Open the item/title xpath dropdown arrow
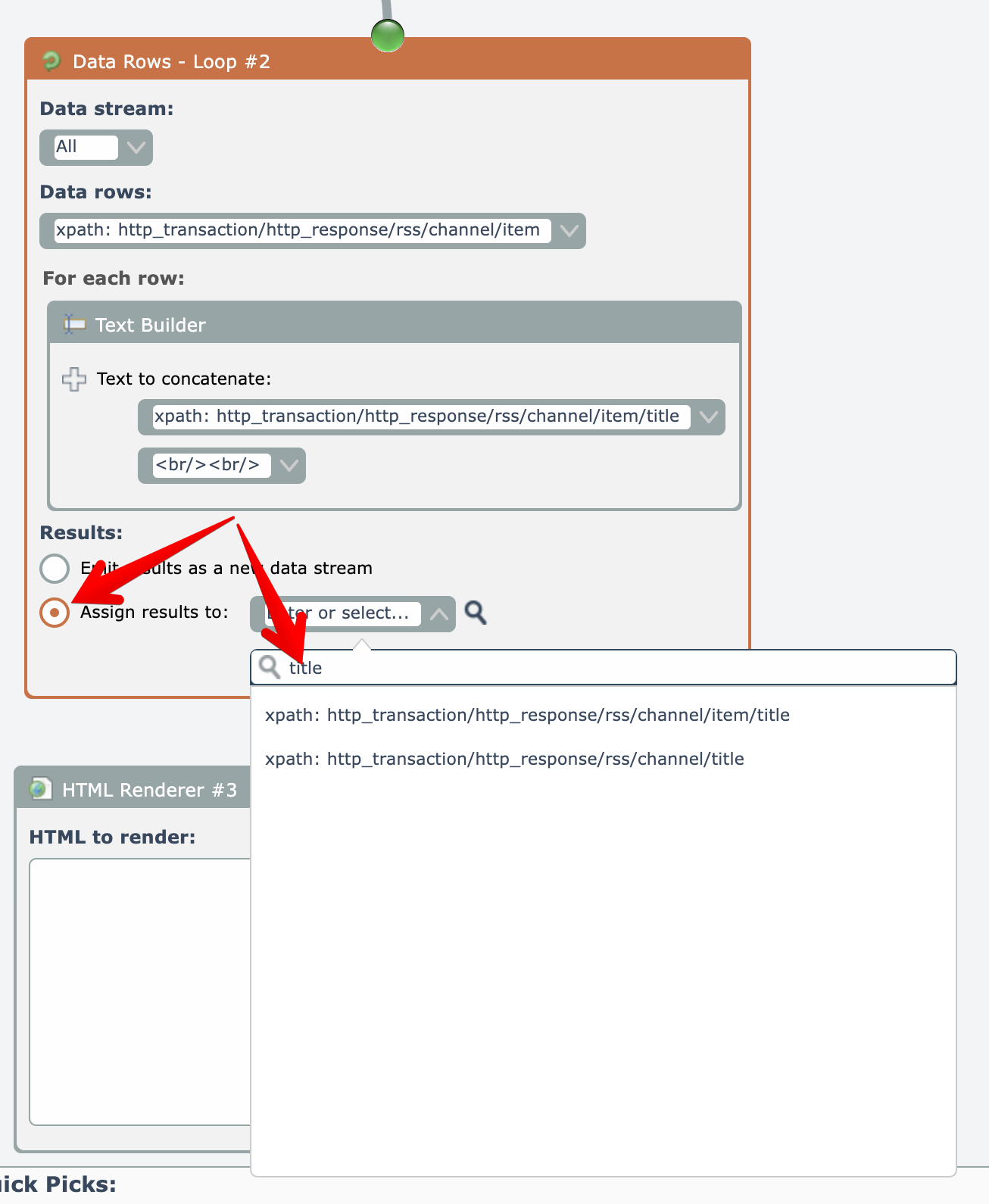Viewport: 989px width, 1204px height. [709, 417]
